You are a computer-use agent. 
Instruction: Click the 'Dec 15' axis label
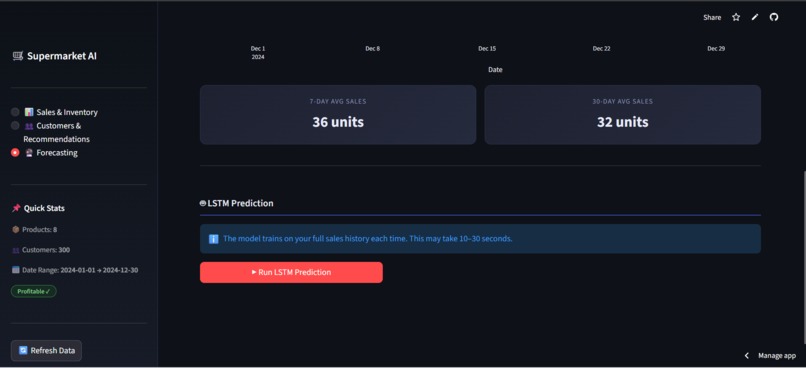(487, 48)
